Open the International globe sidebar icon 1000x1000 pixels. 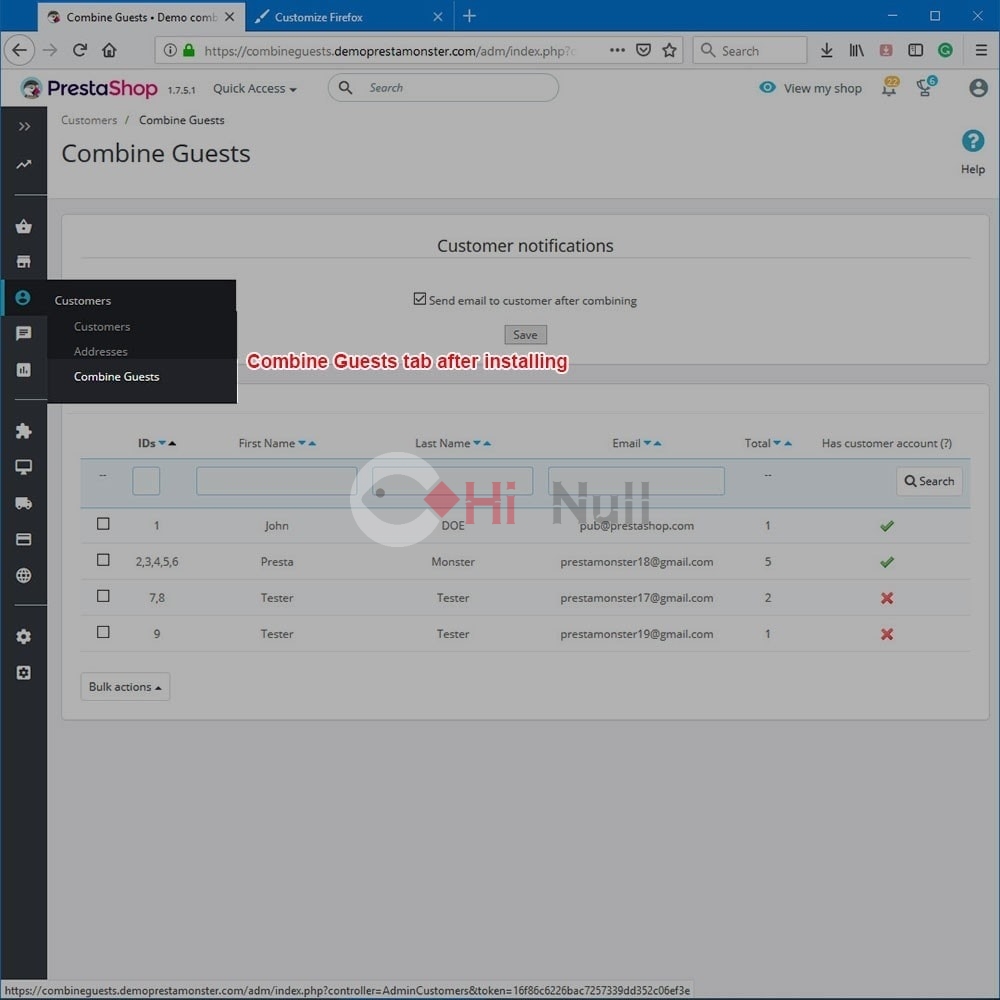coord(24,575)
